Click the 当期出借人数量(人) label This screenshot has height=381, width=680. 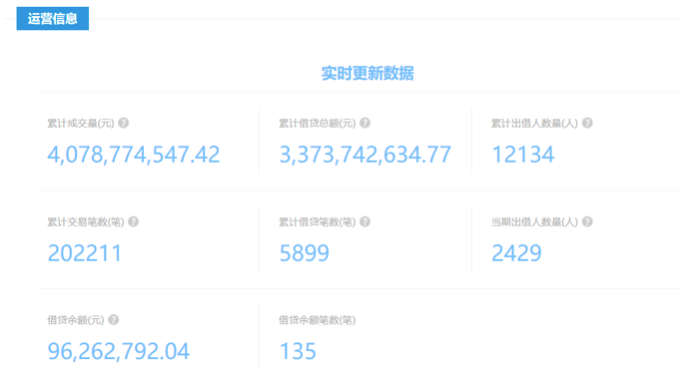click(x=534, y=222)
